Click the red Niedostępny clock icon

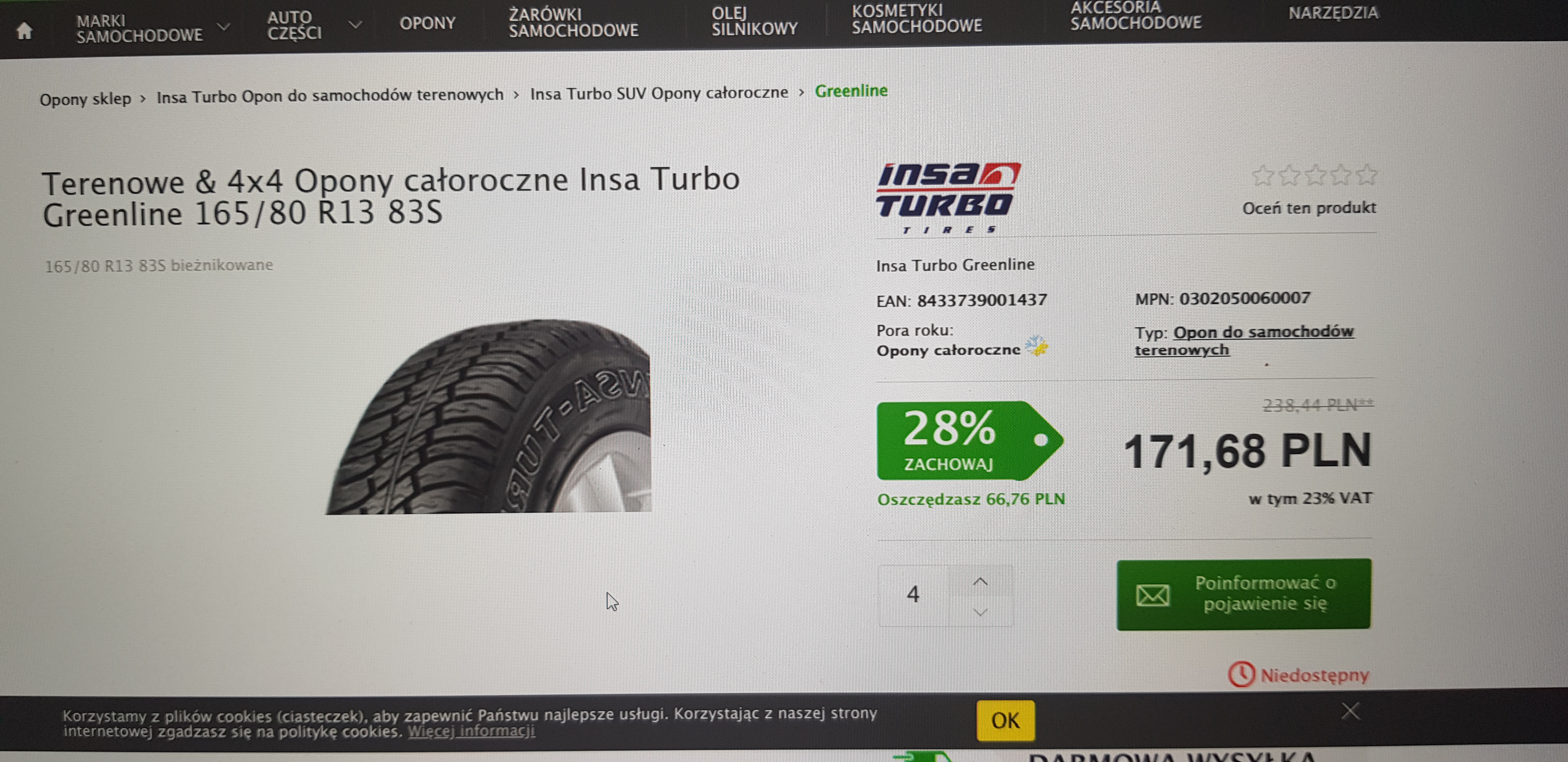[x=1241, y=675]
